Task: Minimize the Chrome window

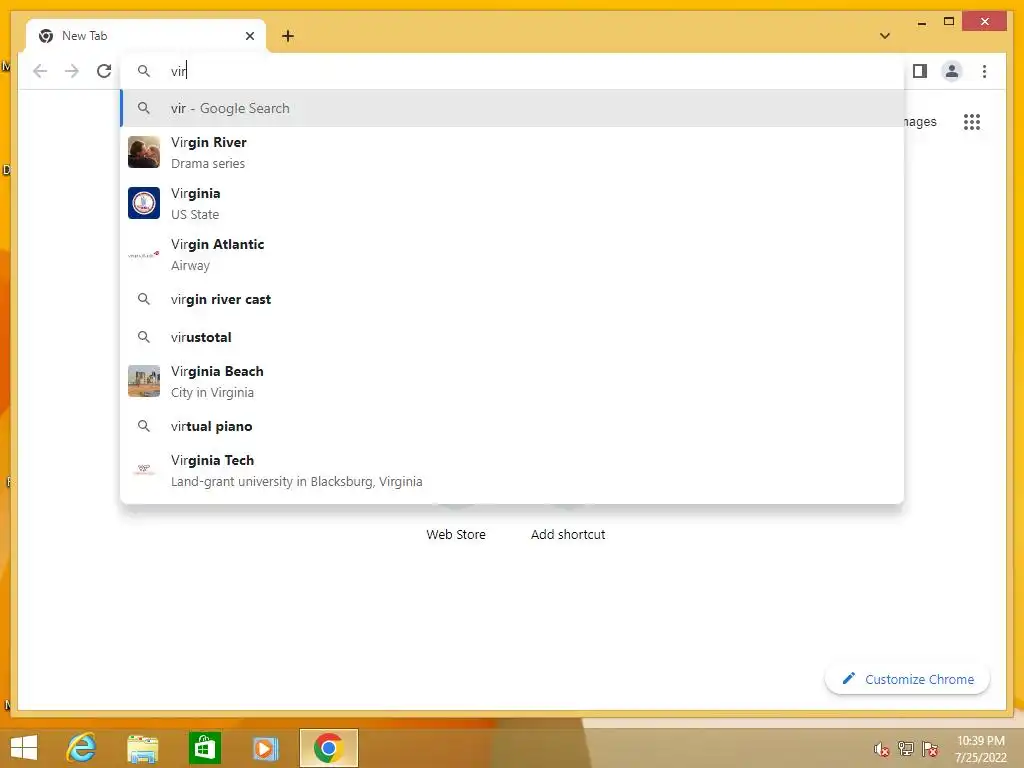Action: tap(921, 22)
